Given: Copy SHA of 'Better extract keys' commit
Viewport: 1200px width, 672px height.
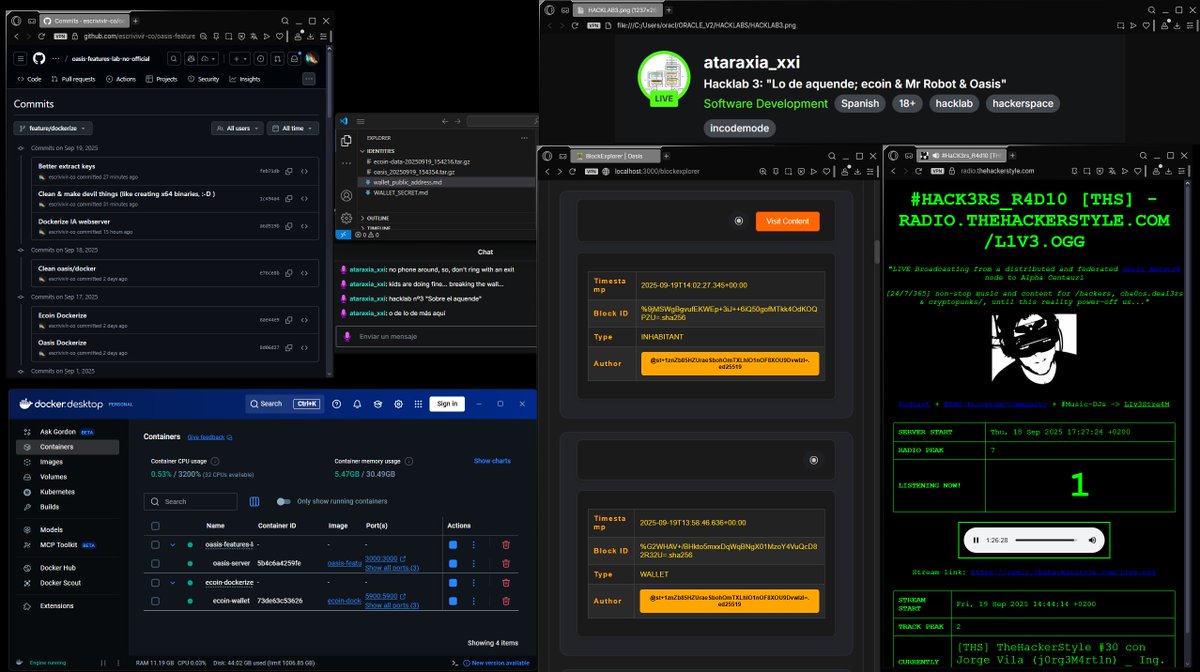Looking at the screenshot, I should [x=289, y=171].
